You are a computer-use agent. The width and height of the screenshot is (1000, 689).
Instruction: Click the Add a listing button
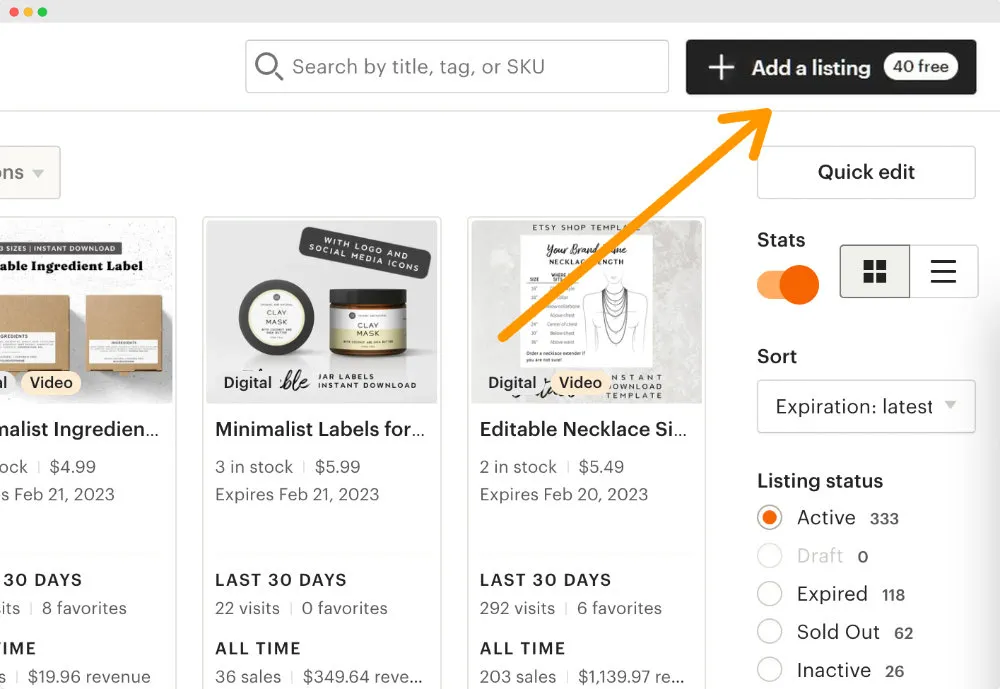[x=810, y=67]
